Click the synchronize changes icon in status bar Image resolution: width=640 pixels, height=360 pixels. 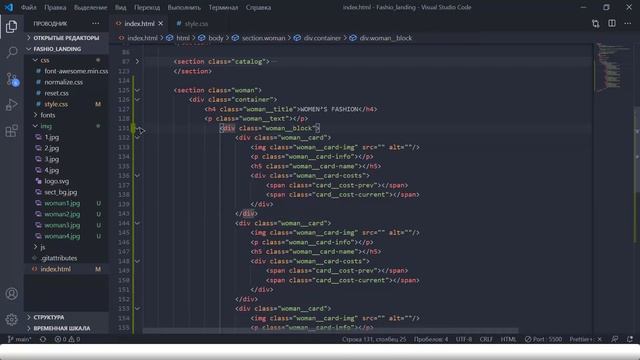43,339
